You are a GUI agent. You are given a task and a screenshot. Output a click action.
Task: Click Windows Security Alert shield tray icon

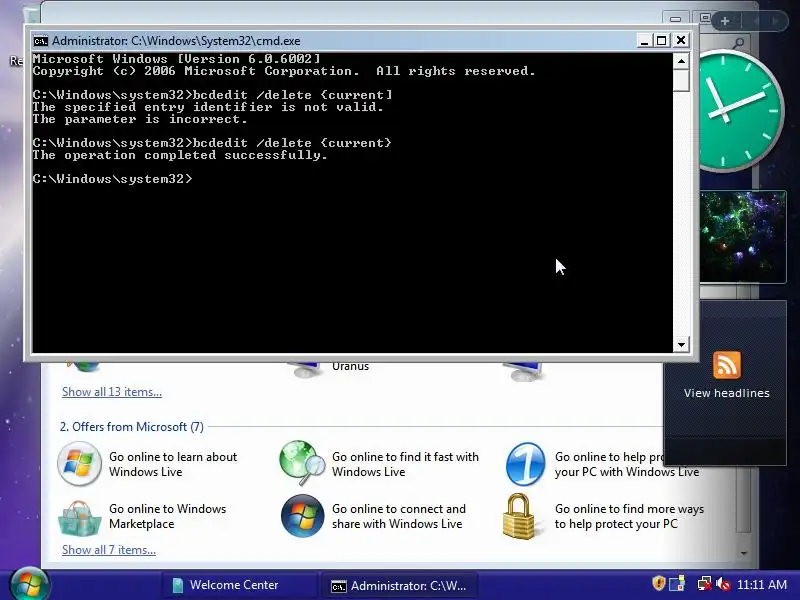[x=659, y=583]
